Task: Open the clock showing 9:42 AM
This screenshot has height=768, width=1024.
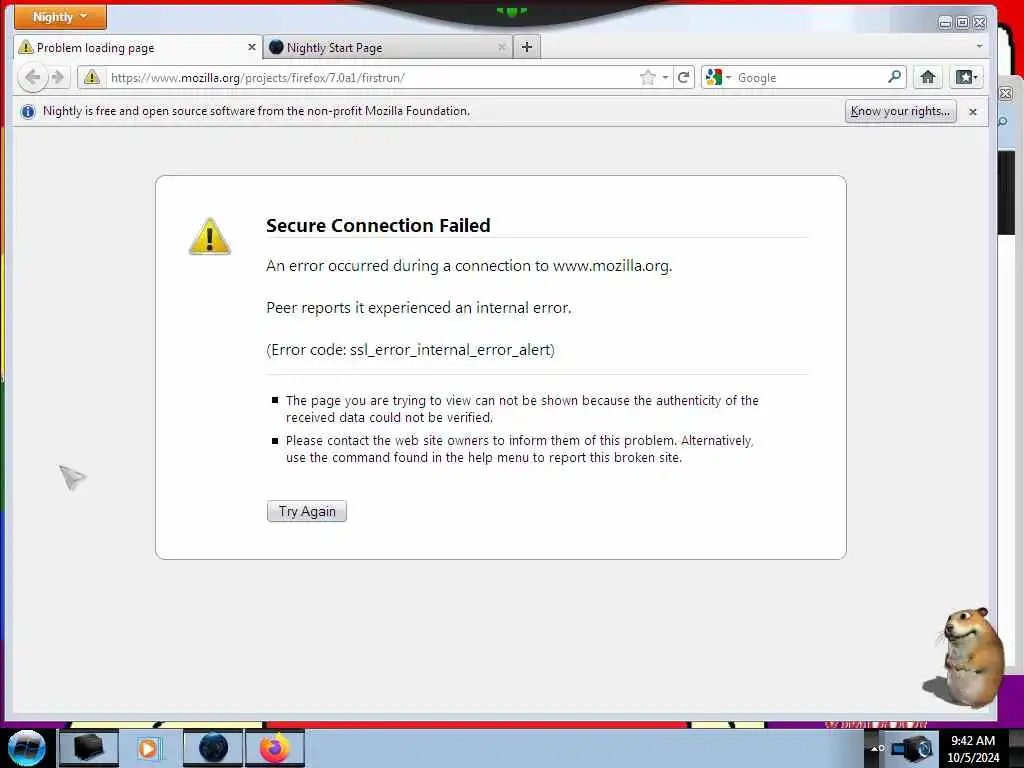Action: [973, 749]
